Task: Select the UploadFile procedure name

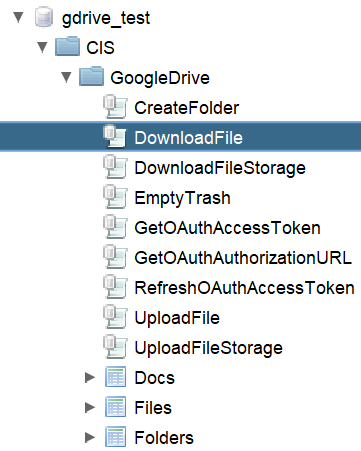Action: pyautogui.click(x=177, y=318)
